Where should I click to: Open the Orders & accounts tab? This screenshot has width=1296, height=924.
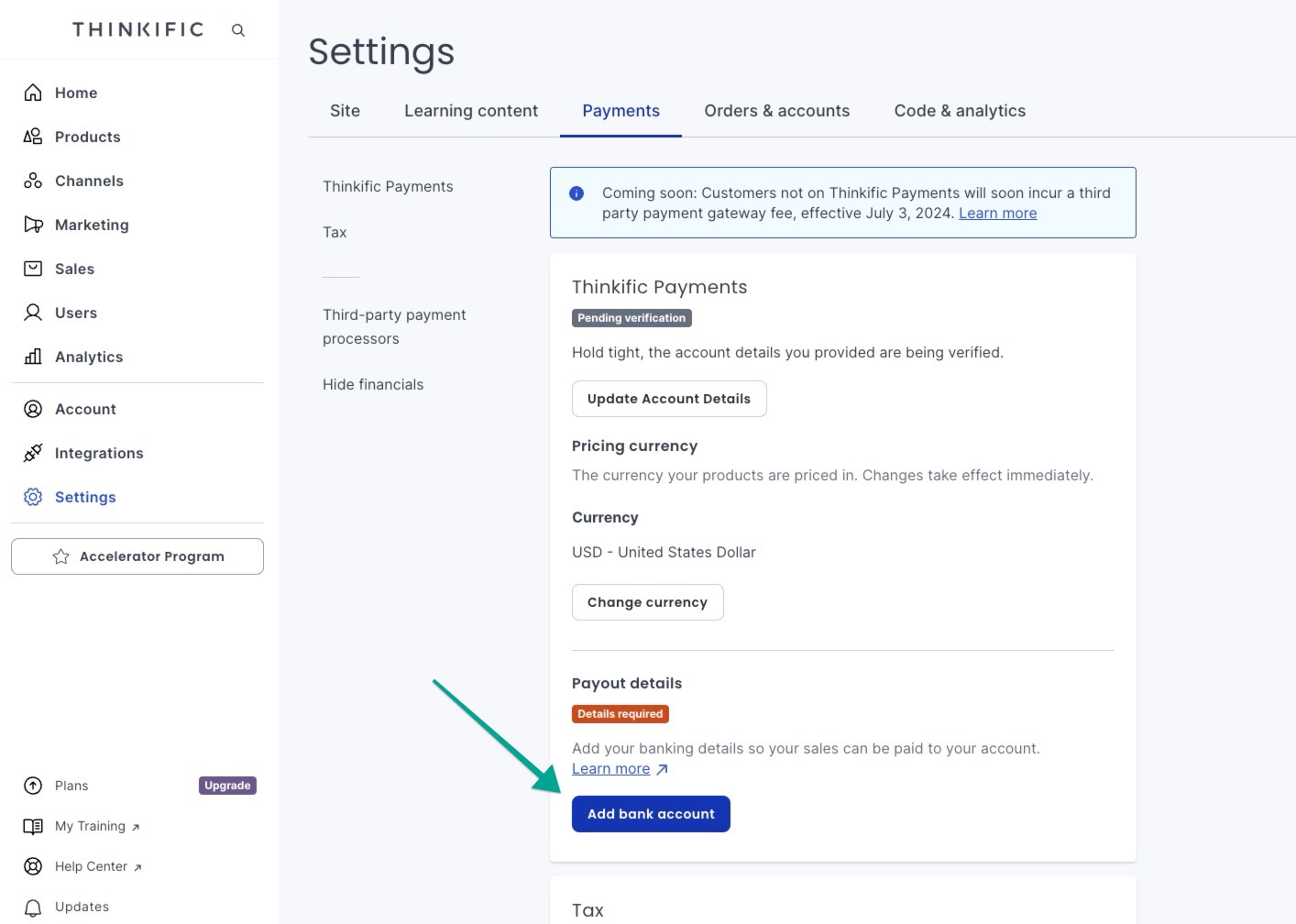[x=776, y=111]
